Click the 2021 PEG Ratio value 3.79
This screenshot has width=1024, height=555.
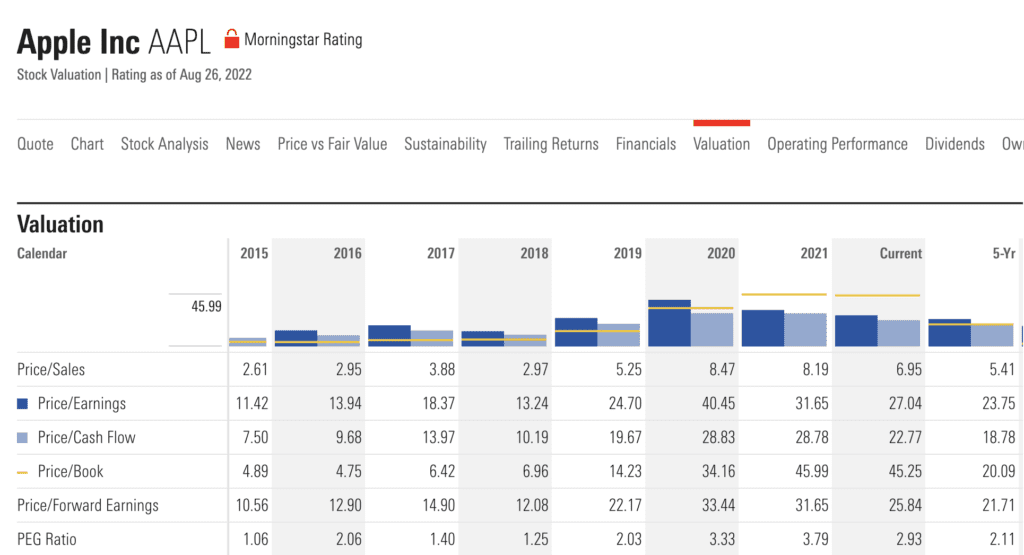tap(816, 539)
